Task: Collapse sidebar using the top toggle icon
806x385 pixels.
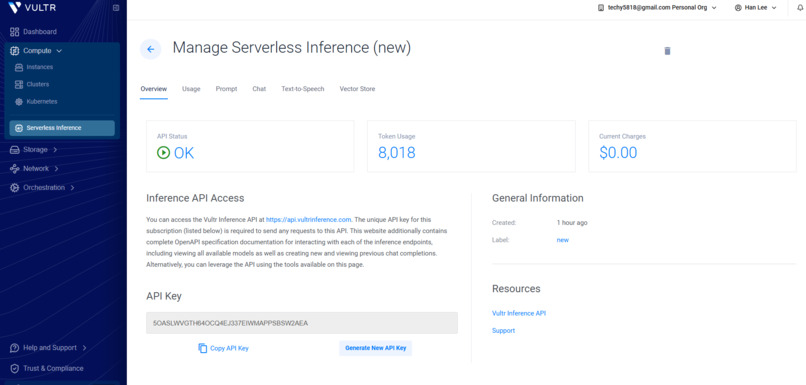Action: (116, 8)
